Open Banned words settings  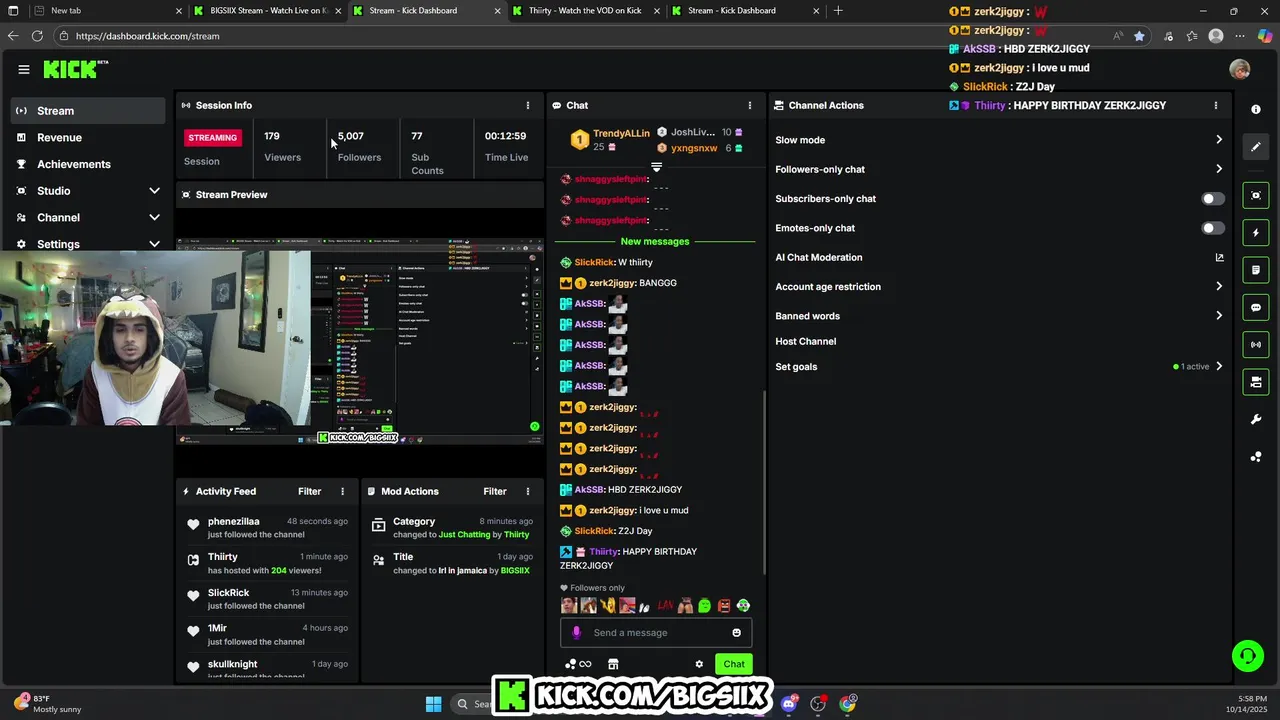(x=999, y=316)
